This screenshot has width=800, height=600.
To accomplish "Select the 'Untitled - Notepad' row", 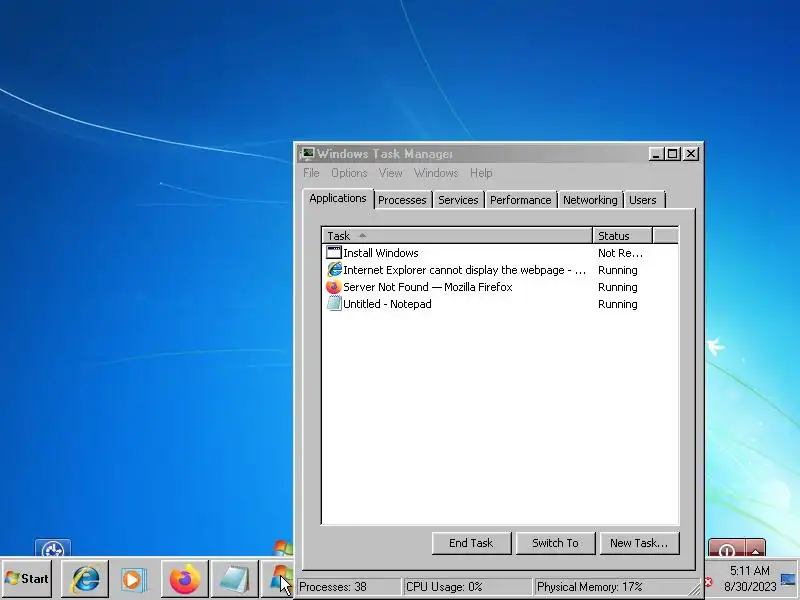I will tap(500, 304).
